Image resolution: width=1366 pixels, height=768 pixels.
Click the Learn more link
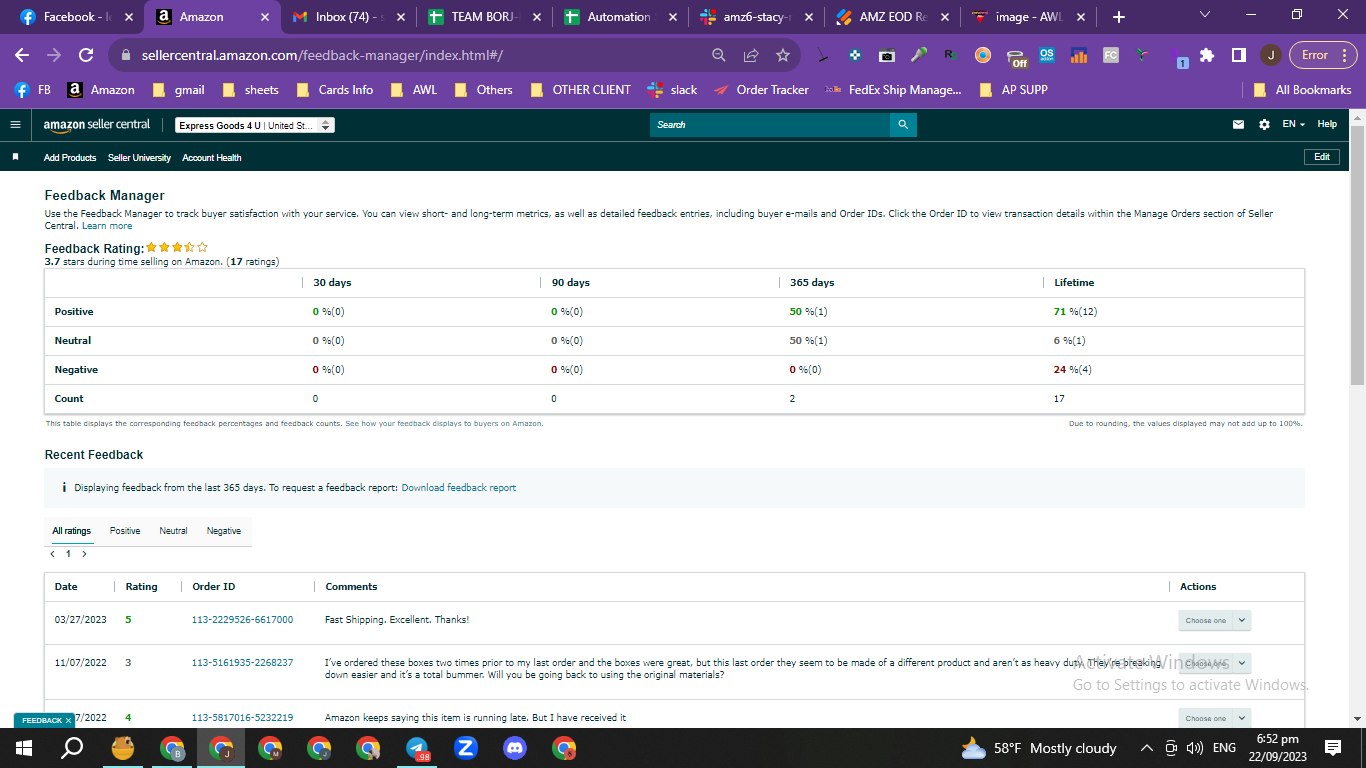tap(107, 226)
